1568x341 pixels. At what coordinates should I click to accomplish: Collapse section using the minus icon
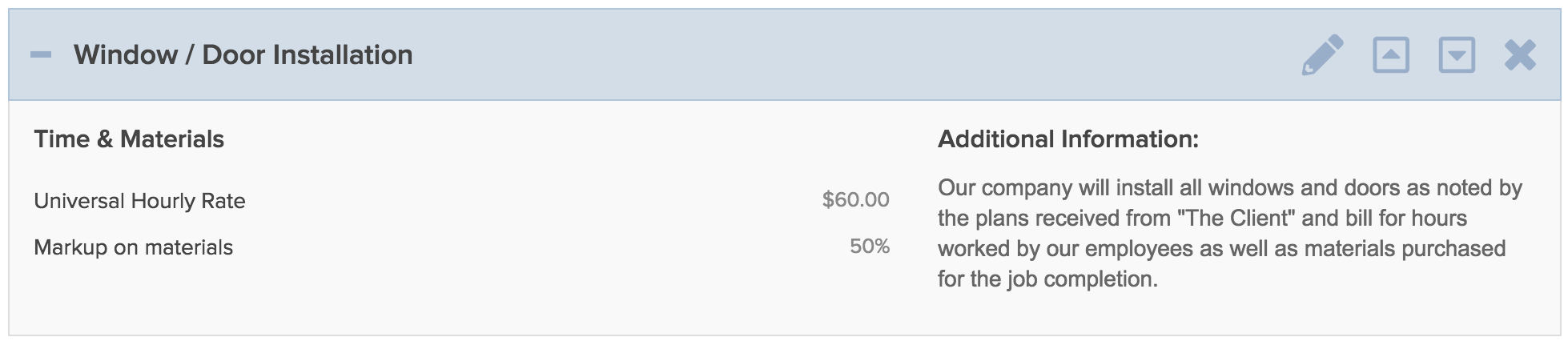41,54
